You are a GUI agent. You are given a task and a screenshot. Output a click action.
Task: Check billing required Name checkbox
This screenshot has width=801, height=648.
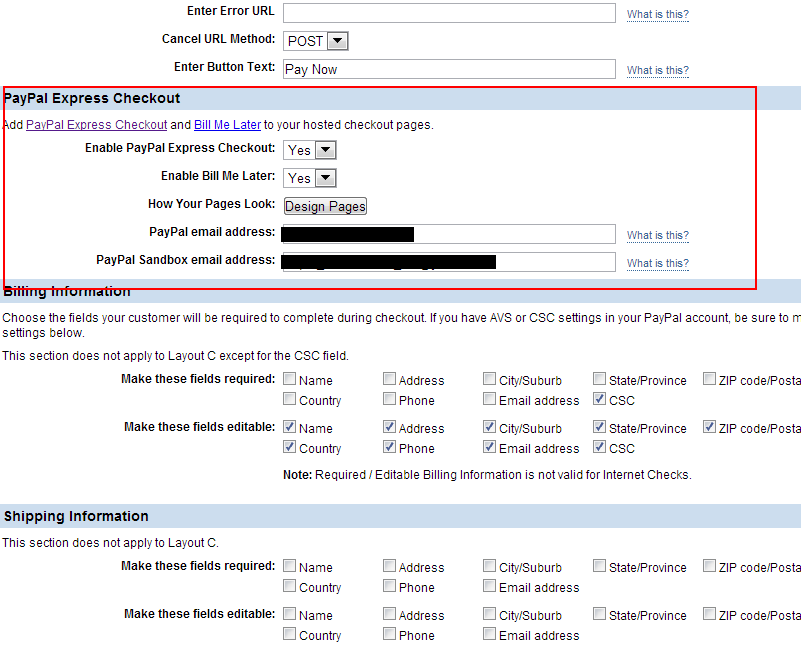290,379
